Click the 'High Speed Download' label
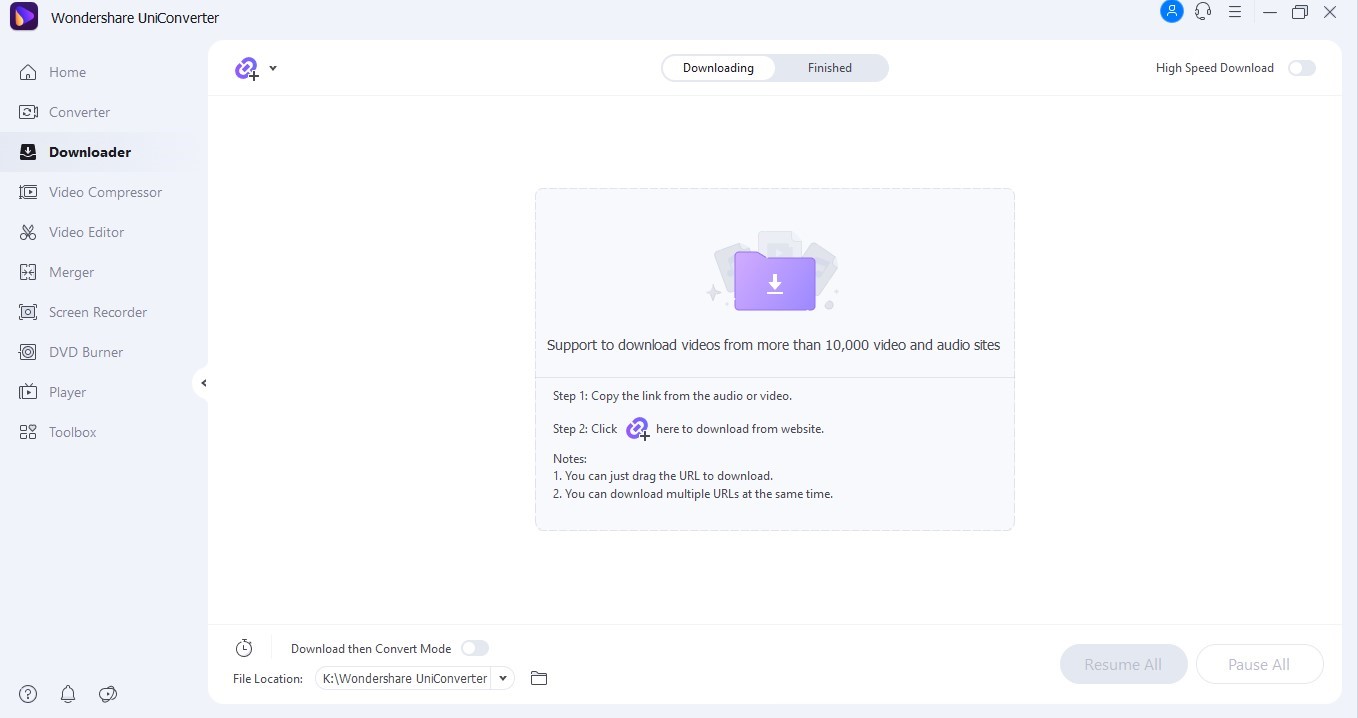Viewport: 1358px width, 718px height. [1215, 68]
